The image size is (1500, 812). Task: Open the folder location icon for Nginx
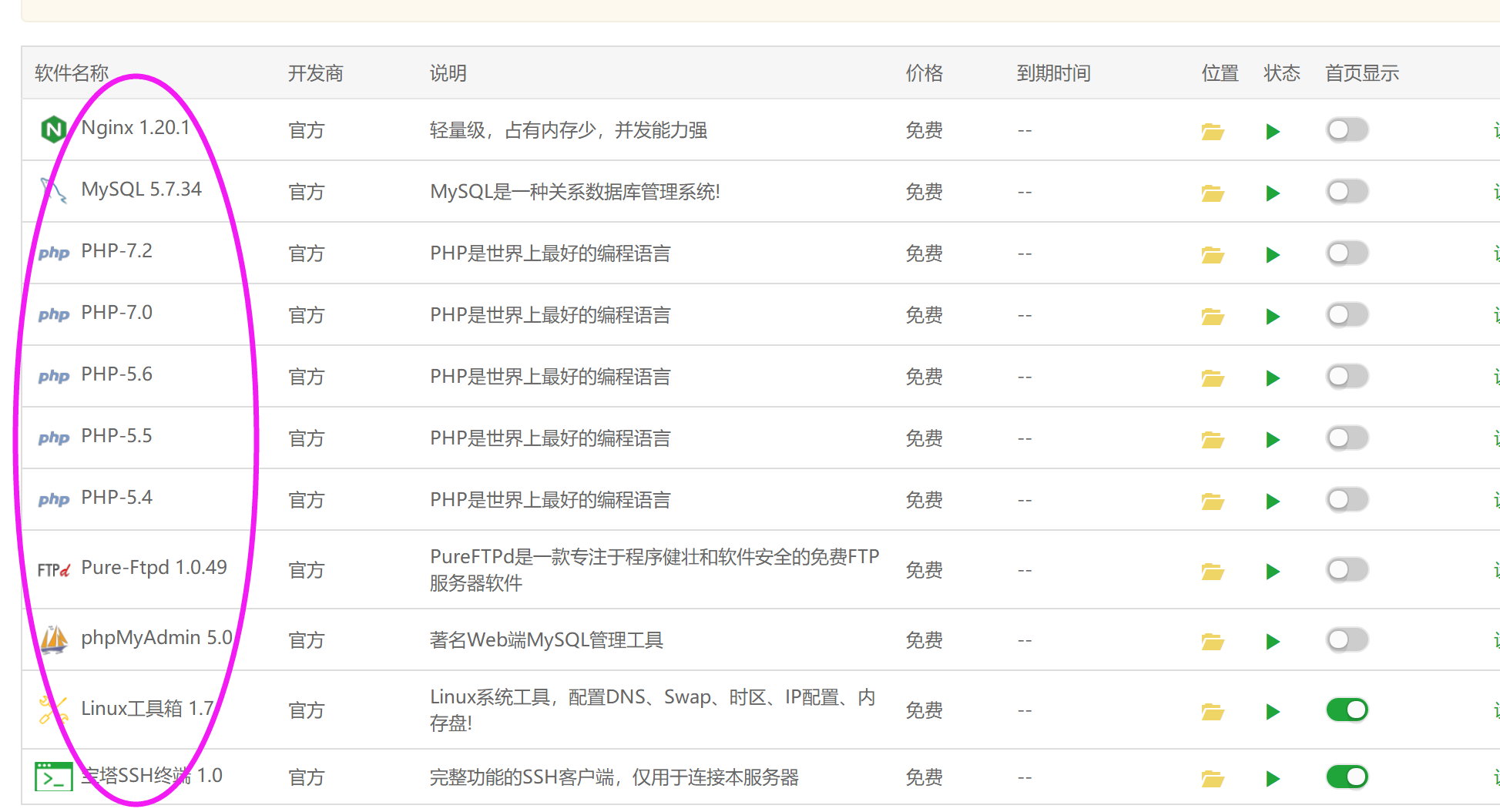point(1213,131)
